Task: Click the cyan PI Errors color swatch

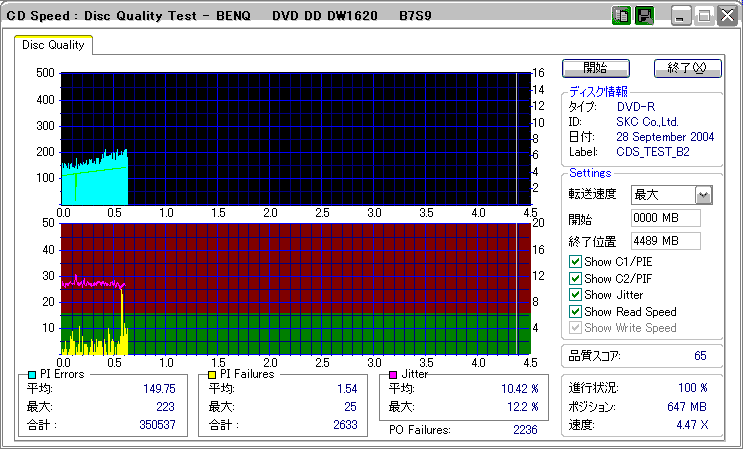Action: coord(32,375)
